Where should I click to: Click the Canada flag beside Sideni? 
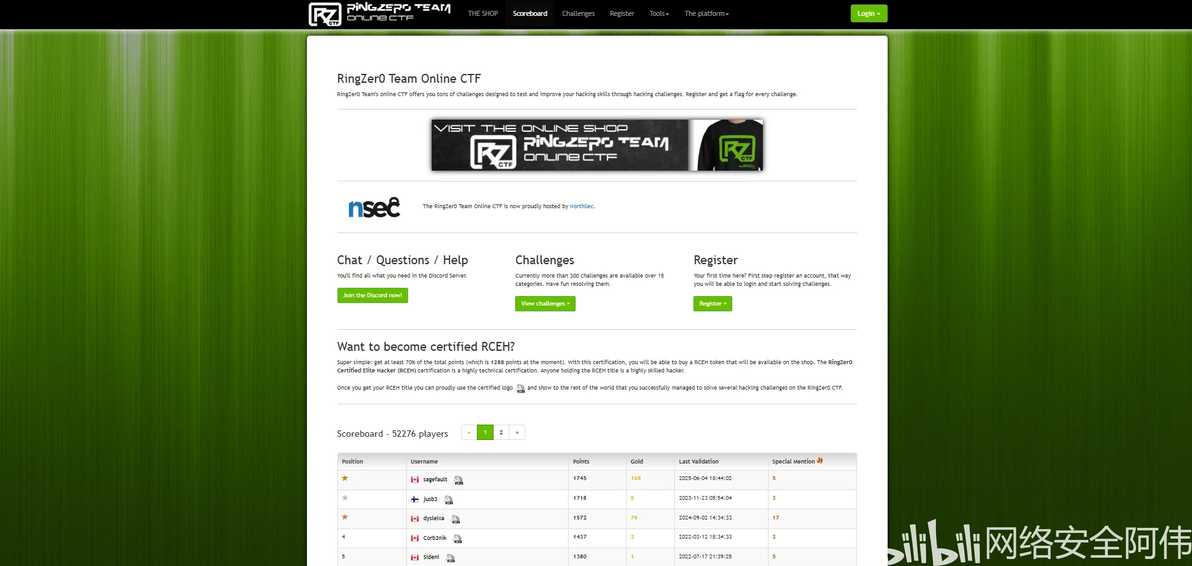tap(415, 558)
